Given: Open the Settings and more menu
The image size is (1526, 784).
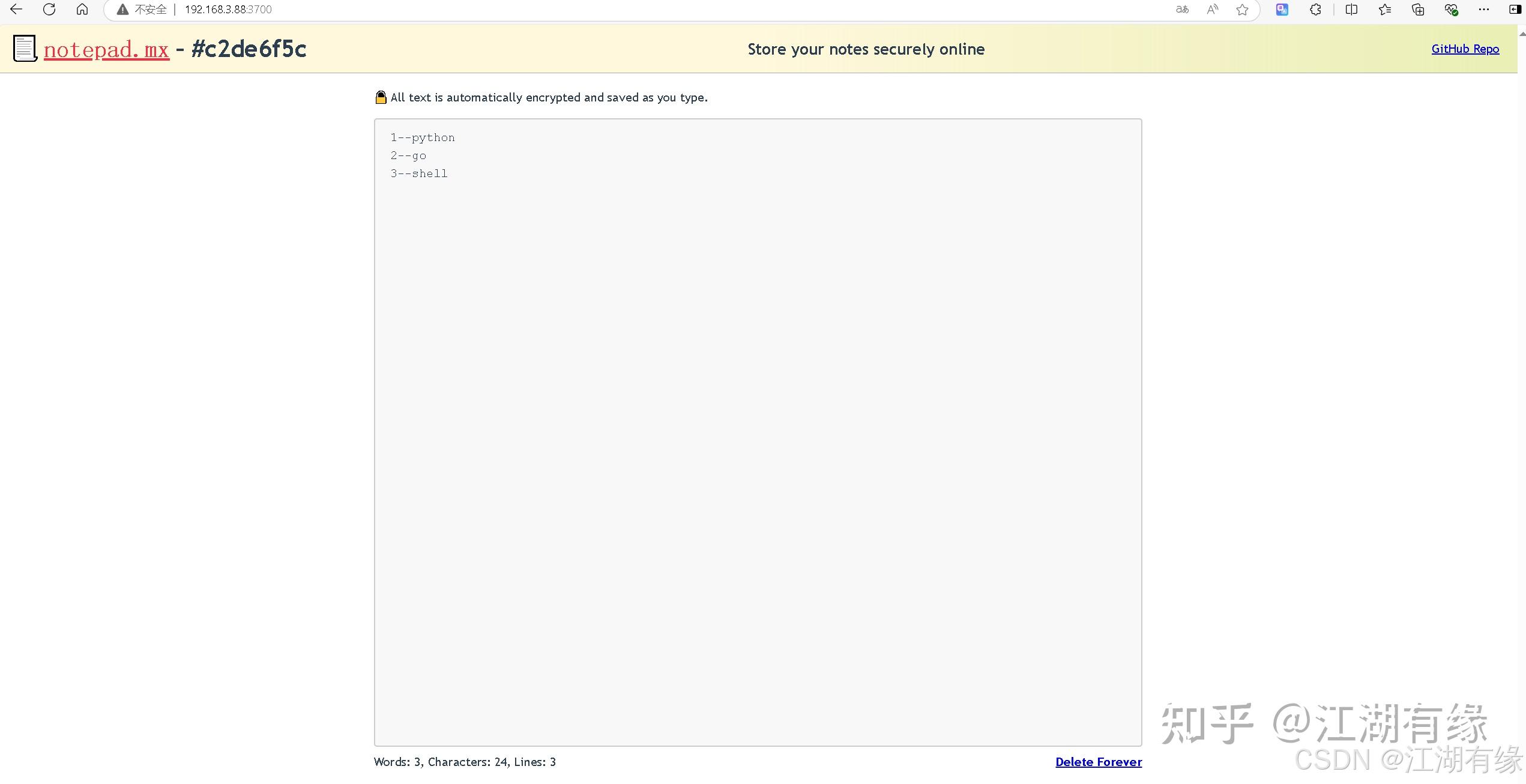Looking at the screenshot, I should point(1484,9).
